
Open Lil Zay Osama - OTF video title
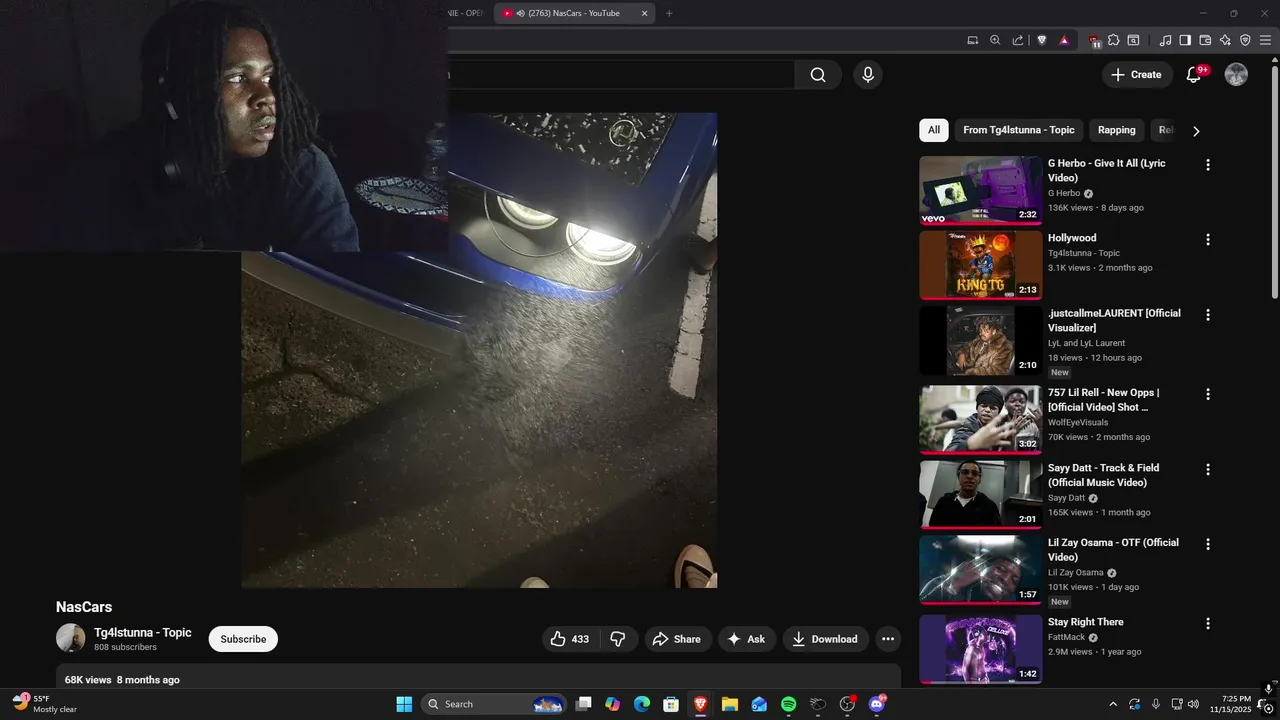[x=1113, y=550]
